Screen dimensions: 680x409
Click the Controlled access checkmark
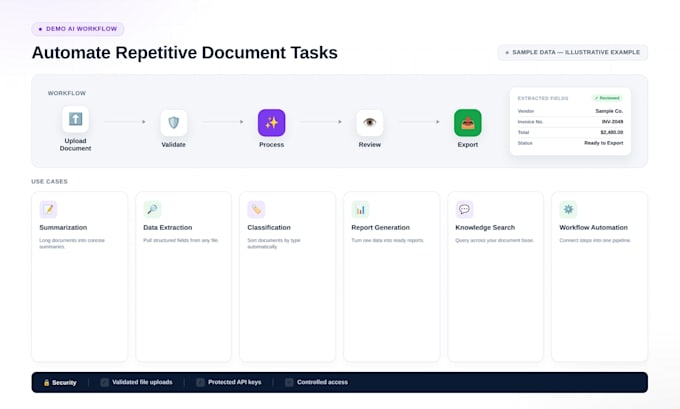(x=289, y=382)
